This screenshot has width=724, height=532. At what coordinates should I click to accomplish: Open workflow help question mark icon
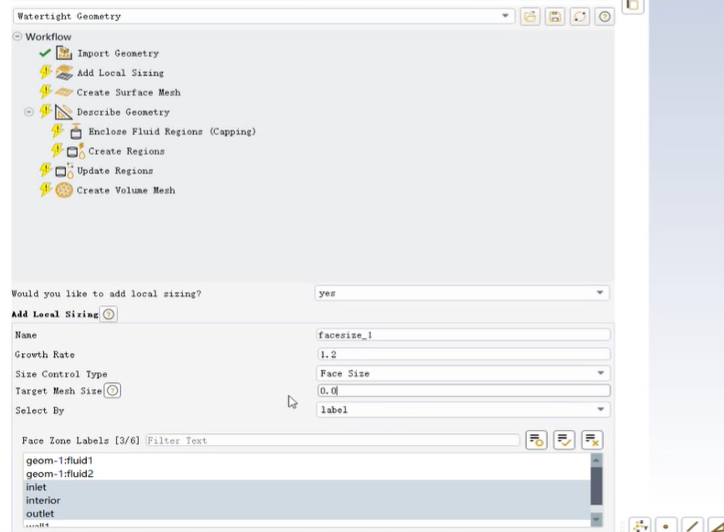[604, 17]
